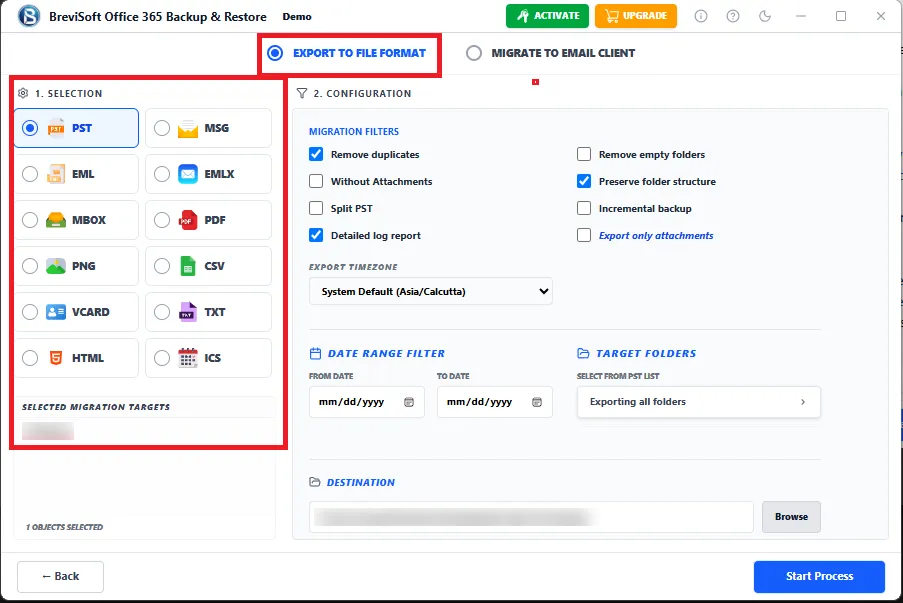Viewport: 903px width, 603px height.
Task: Uncheck Preserve folder structure checkbox
Action: 584,181
